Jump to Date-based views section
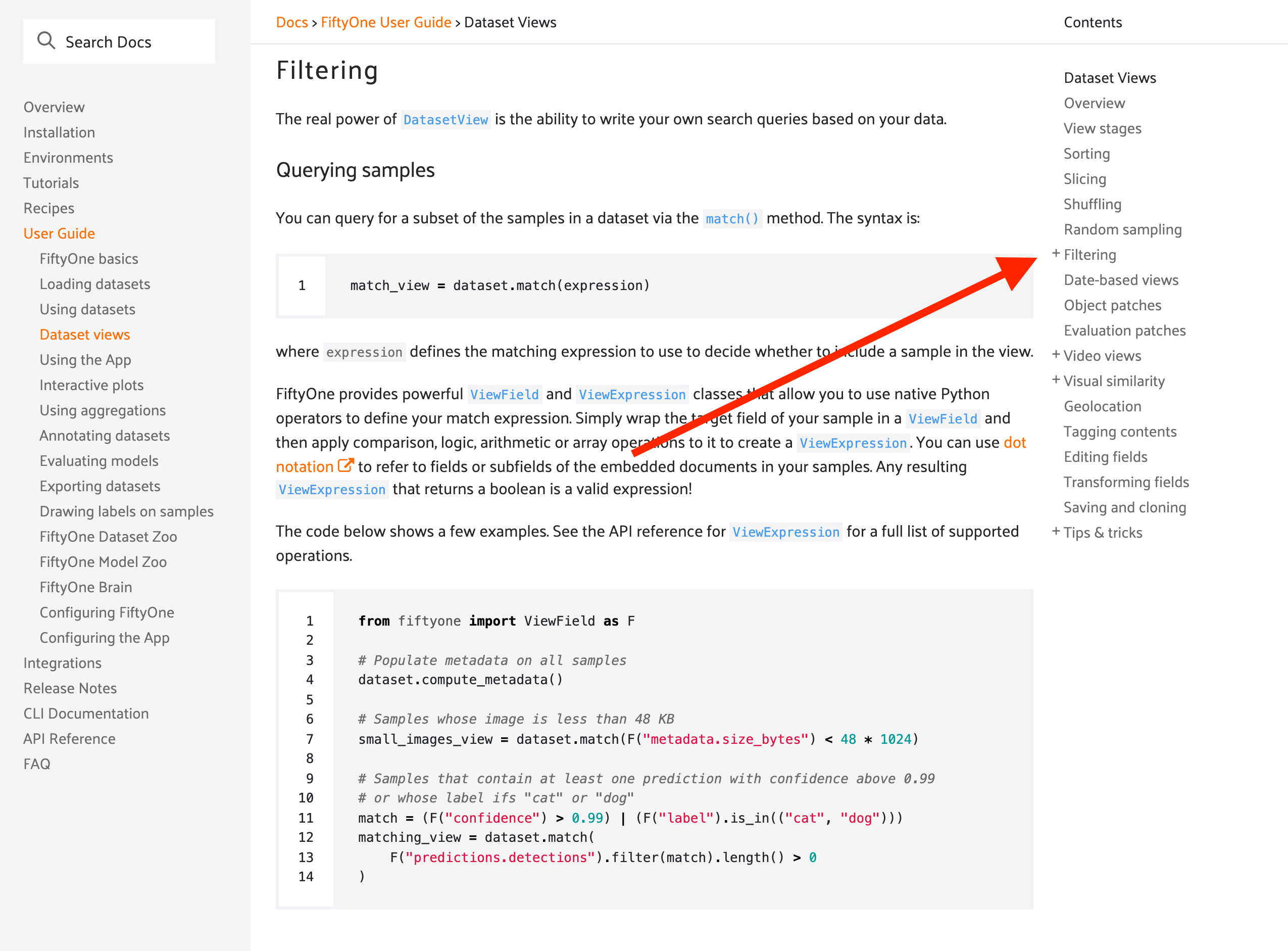The width and height of the screenshot is (1288, 951). 1121,280
